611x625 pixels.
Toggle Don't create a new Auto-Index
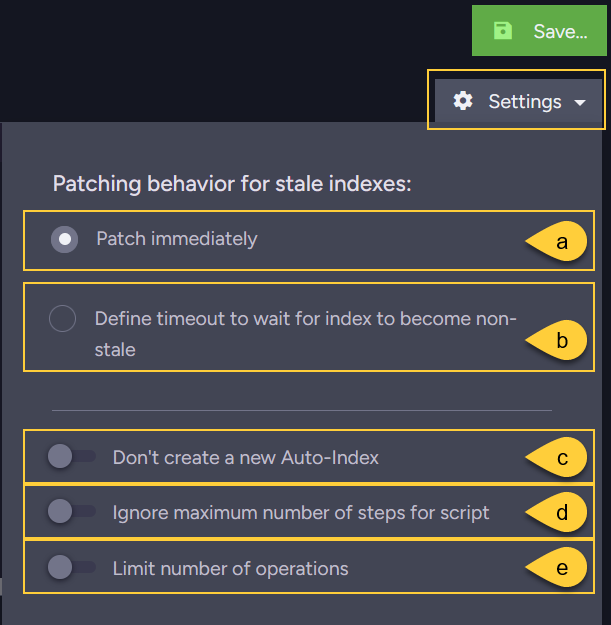pos(72,456)
